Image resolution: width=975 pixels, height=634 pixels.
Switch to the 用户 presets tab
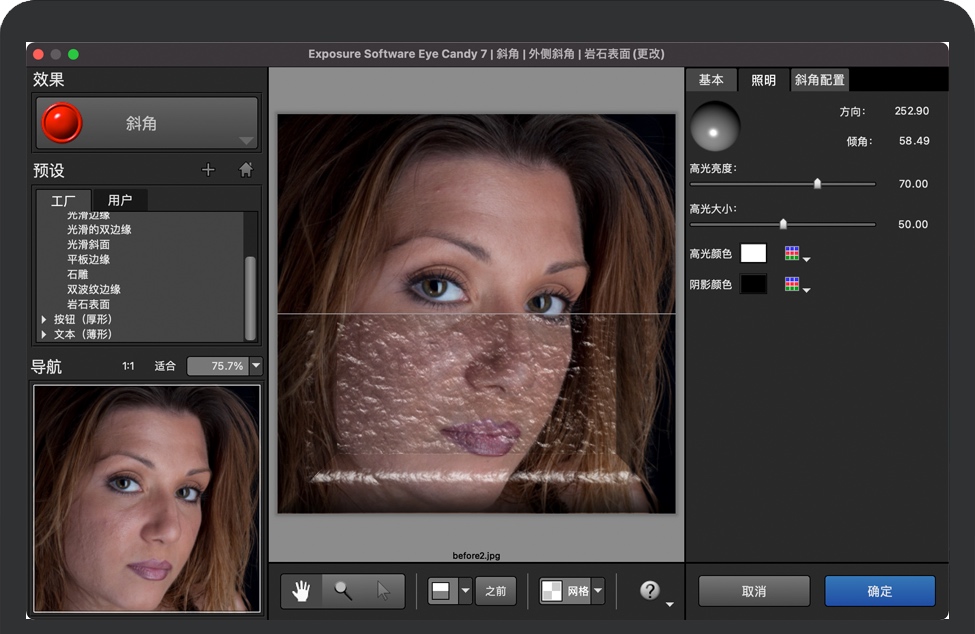click(120, 201)
